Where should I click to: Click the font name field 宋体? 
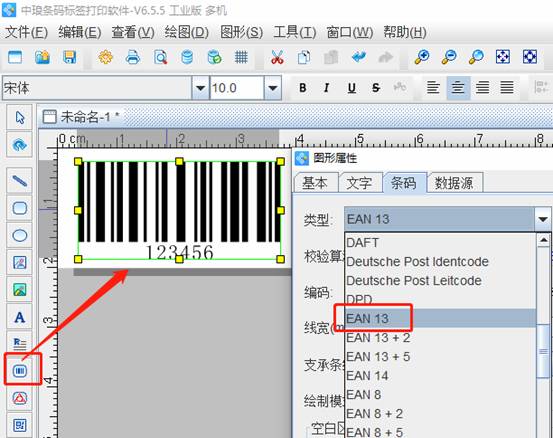tap(97, 88)
